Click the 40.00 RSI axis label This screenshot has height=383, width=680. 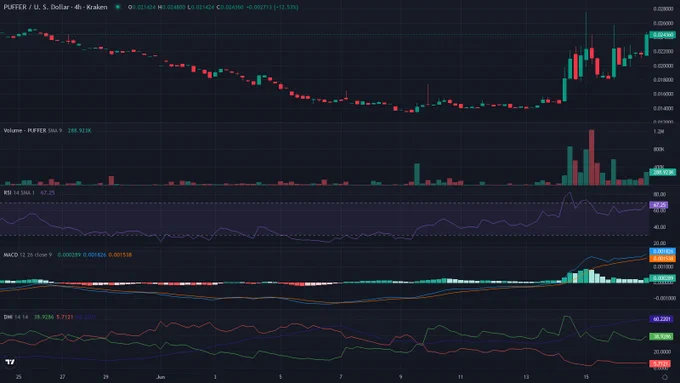[x=660, y=227]
